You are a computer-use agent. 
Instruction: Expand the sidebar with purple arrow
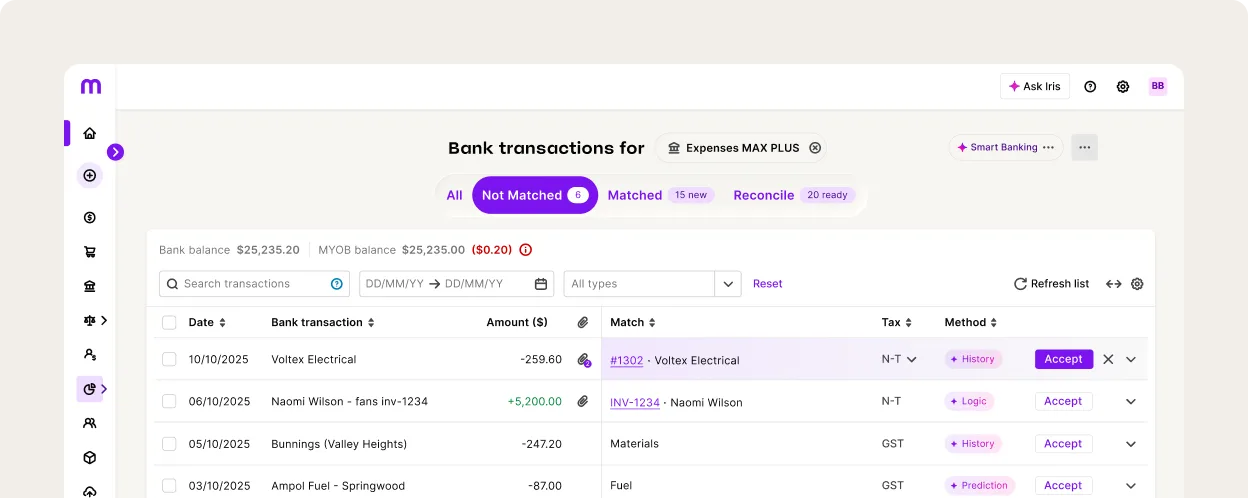click(x=115, y=152)
